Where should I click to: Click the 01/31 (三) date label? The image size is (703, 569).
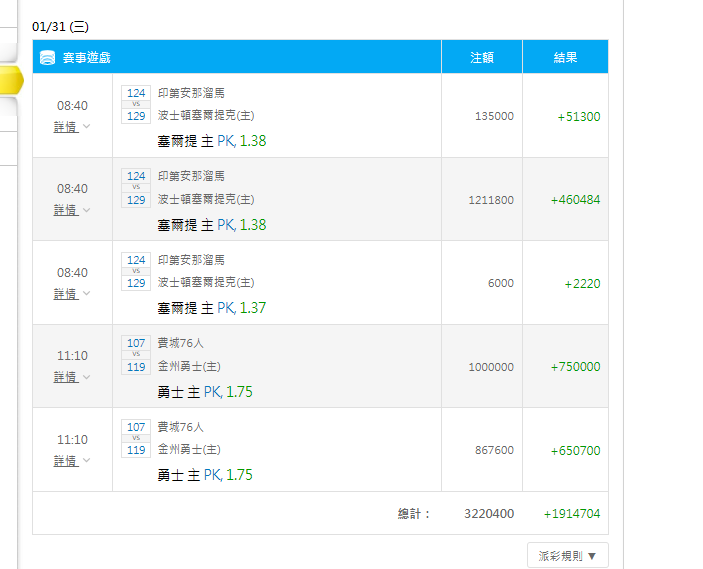click(61, 27)
